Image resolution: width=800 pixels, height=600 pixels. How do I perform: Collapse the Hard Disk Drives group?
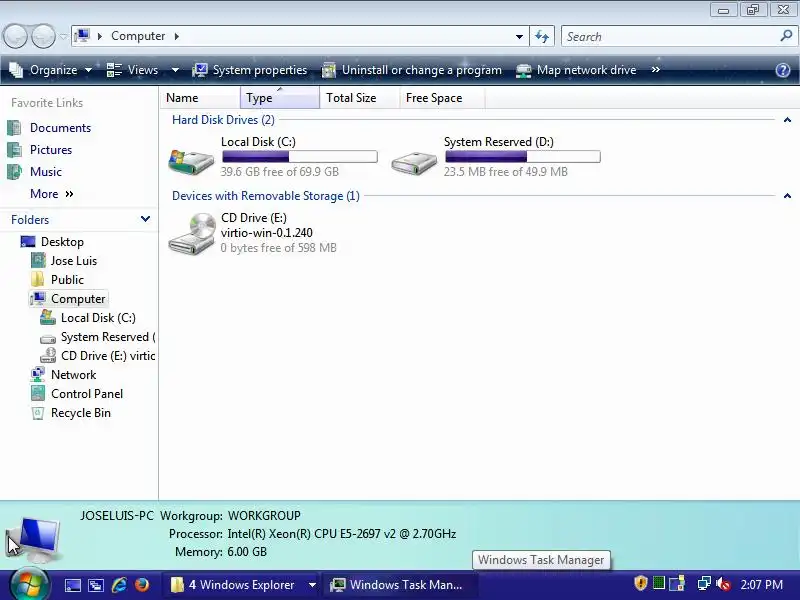[787, 120]
